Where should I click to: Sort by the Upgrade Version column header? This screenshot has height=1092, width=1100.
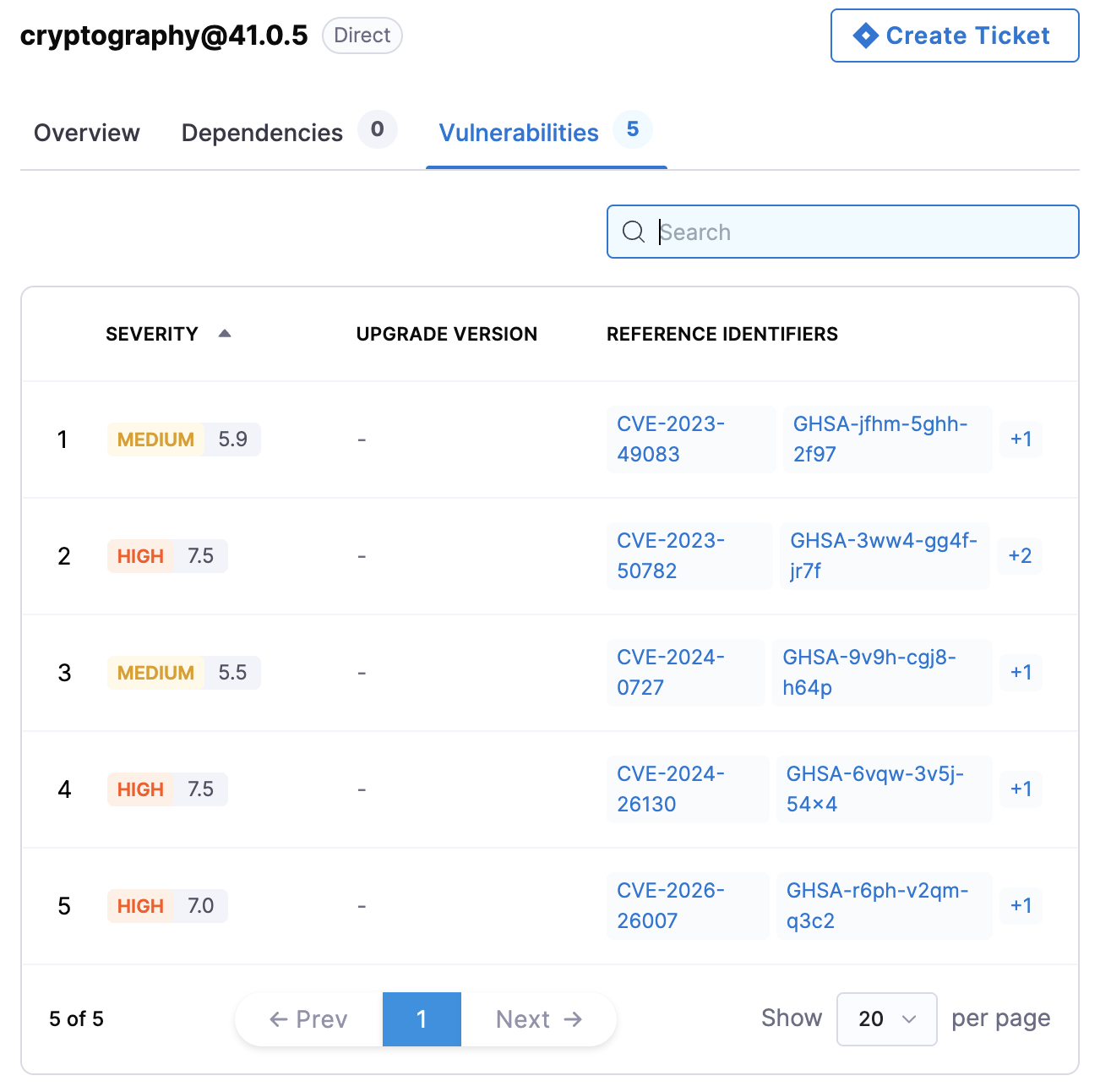click(x=446, y=334)
